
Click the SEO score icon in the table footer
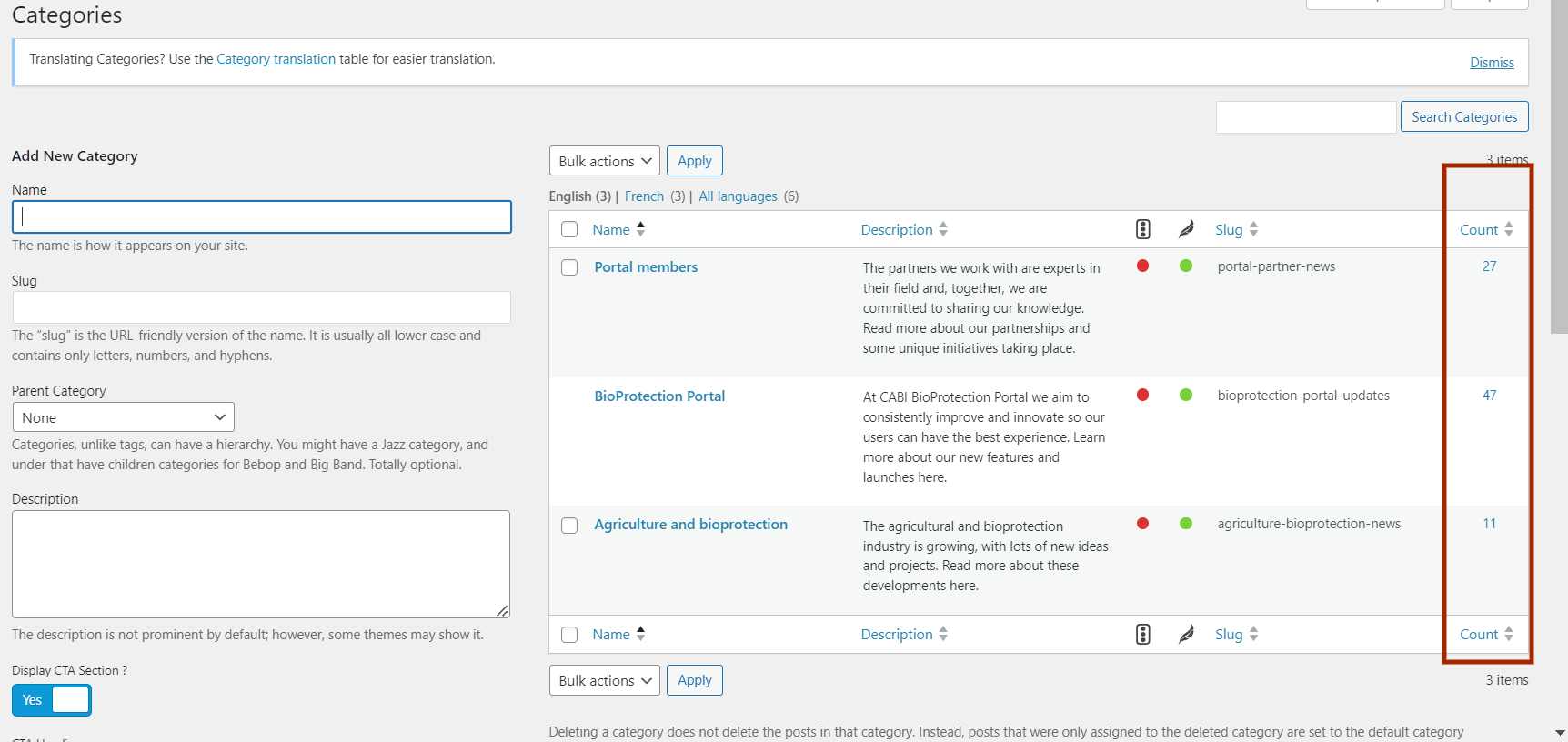tap(1143, 634)
